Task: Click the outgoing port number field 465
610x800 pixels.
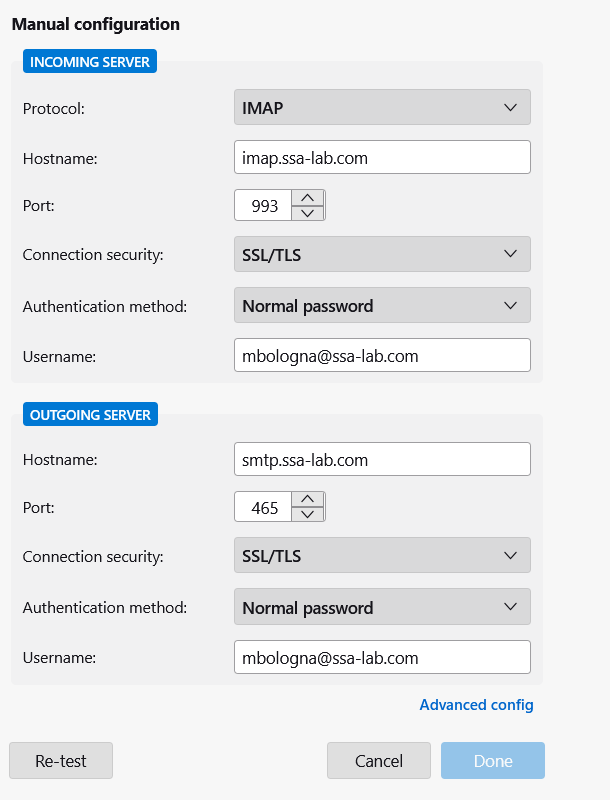Action: click(264, 508)
